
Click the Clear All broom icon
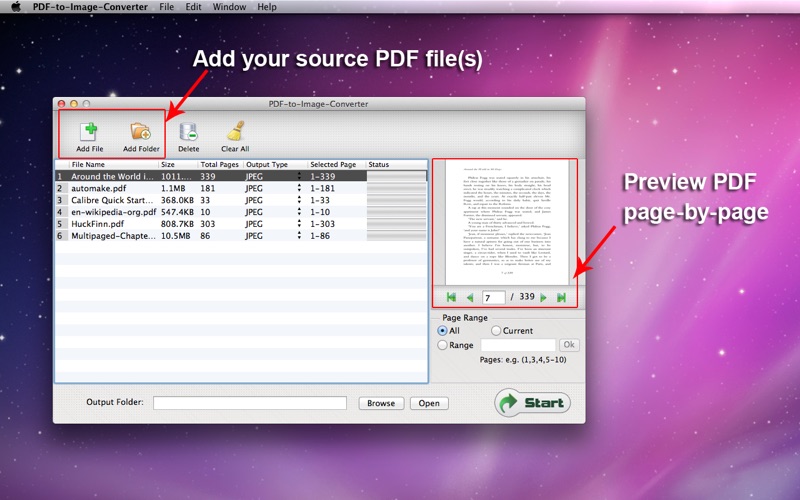coord(235,131)
